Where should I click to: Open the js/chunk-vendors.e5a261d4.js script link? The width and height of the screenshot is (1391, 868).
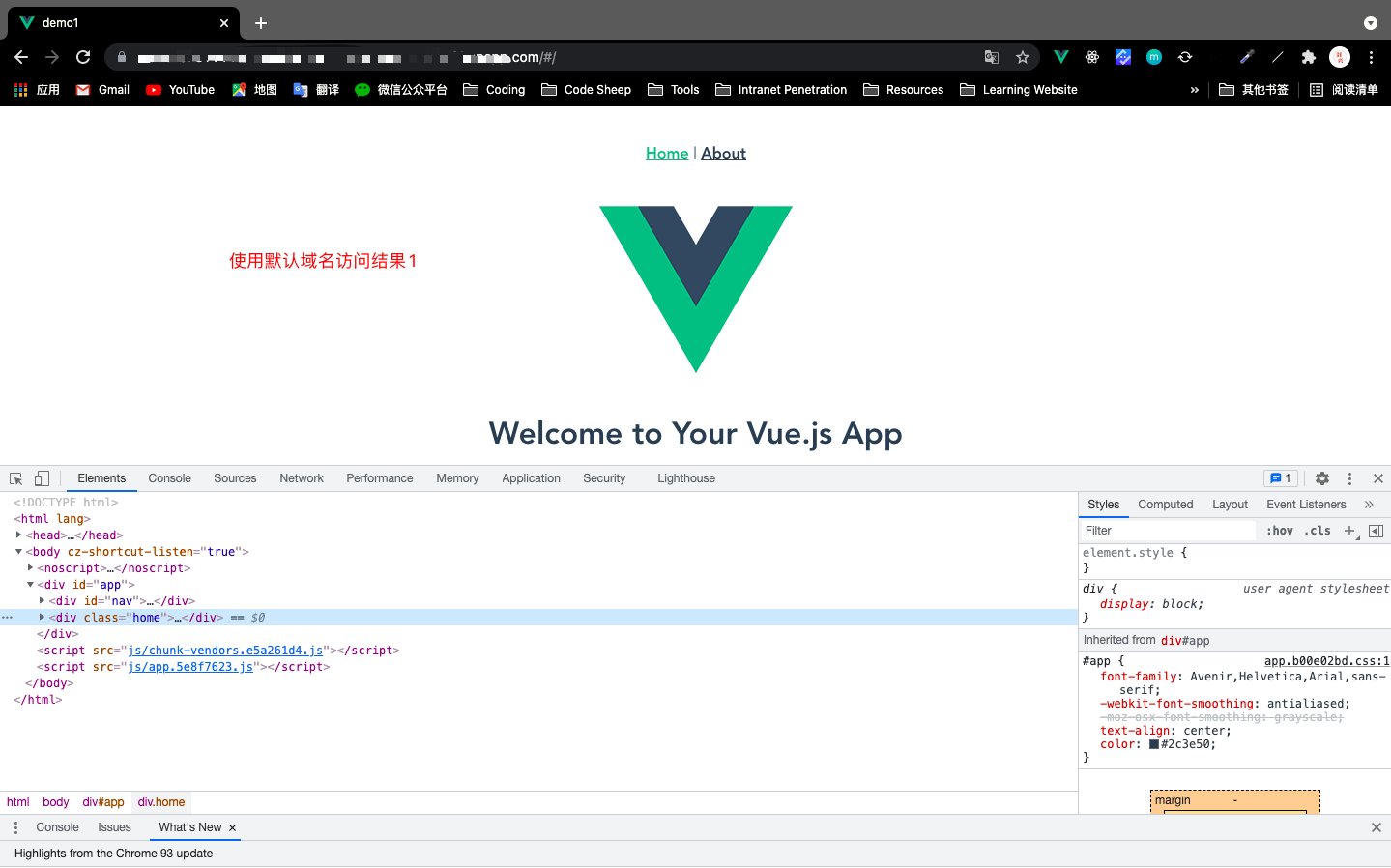225,651
